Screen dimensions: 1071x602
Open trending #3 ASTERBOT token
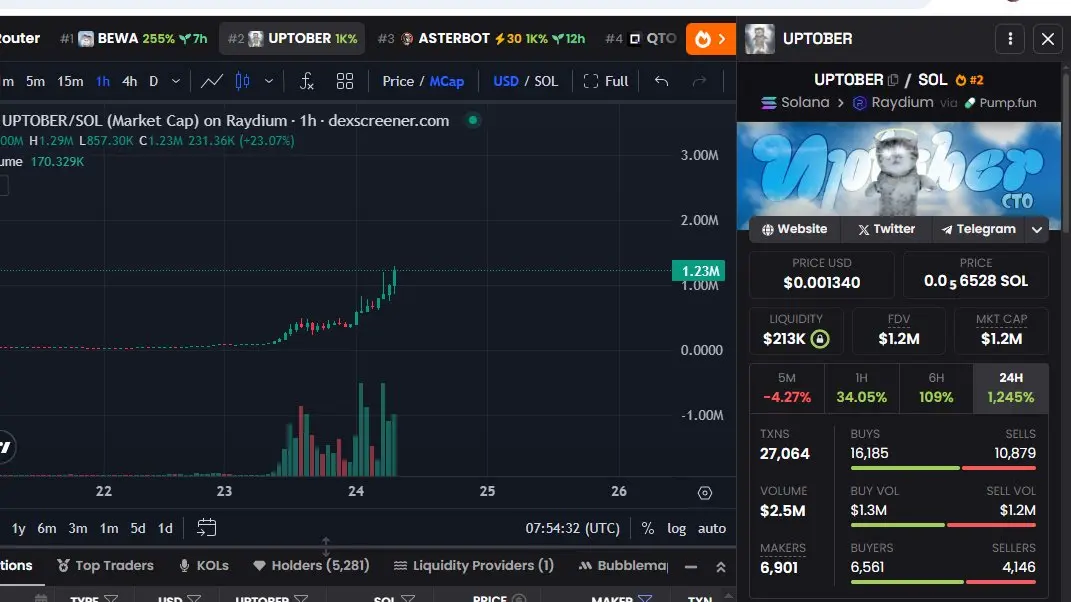pyautogui.click(x=482, y=39)
